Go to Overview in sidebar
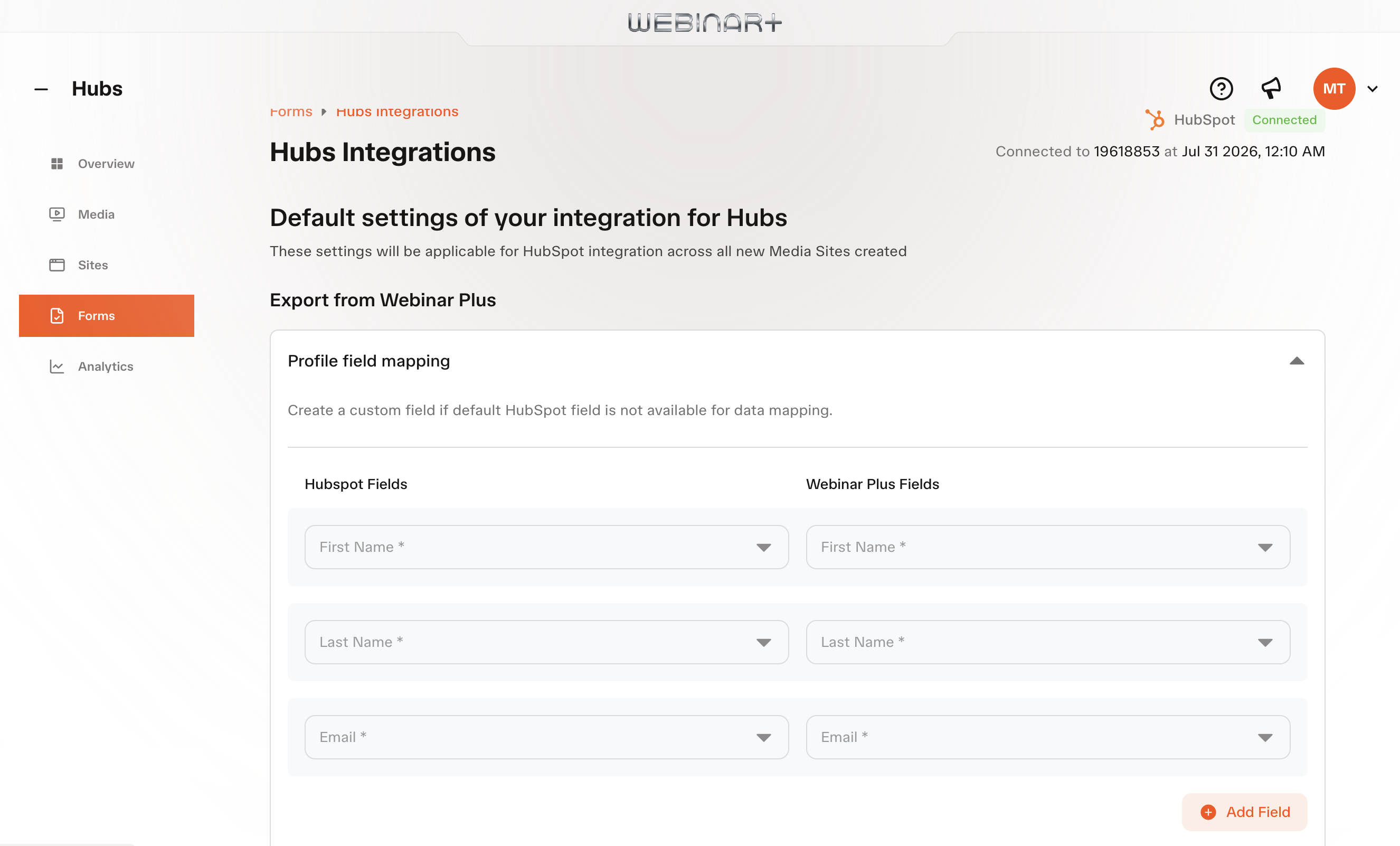Screen dimensions: 1400x846 click(107, 164)
